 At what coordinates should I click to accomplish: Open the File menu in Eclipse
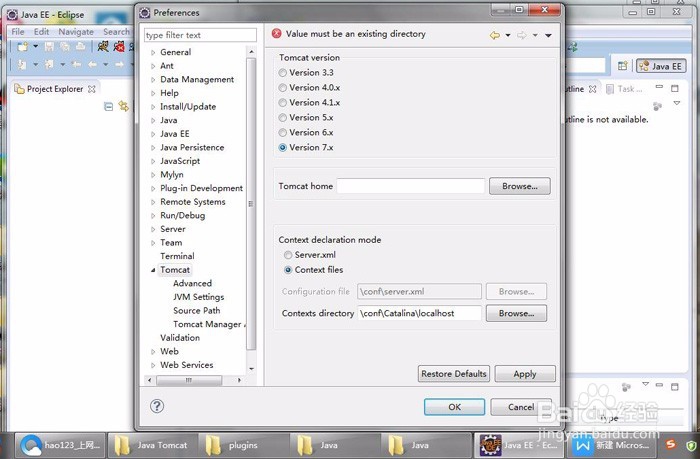click(x=18, y=32)
